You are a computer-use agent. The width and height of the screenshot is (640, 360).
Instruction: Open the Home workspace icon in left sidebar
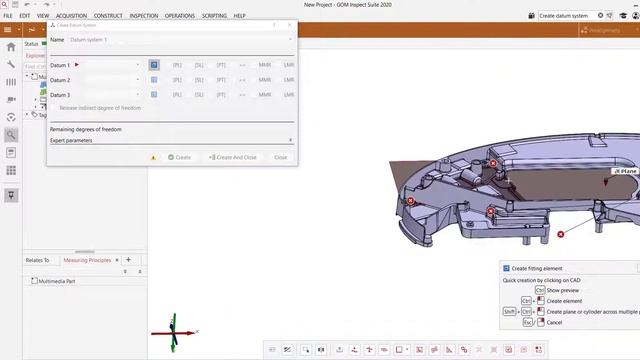pos(11,47)
